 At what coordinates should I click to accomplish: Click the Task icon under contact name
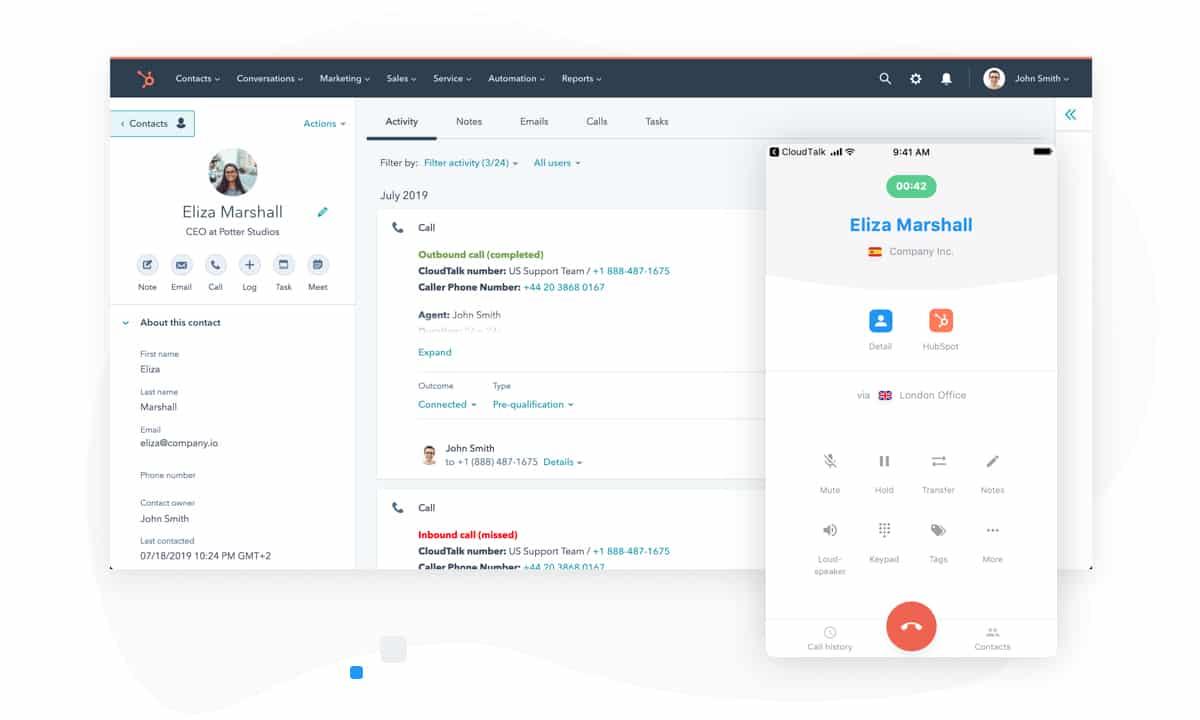pos(283,265)
